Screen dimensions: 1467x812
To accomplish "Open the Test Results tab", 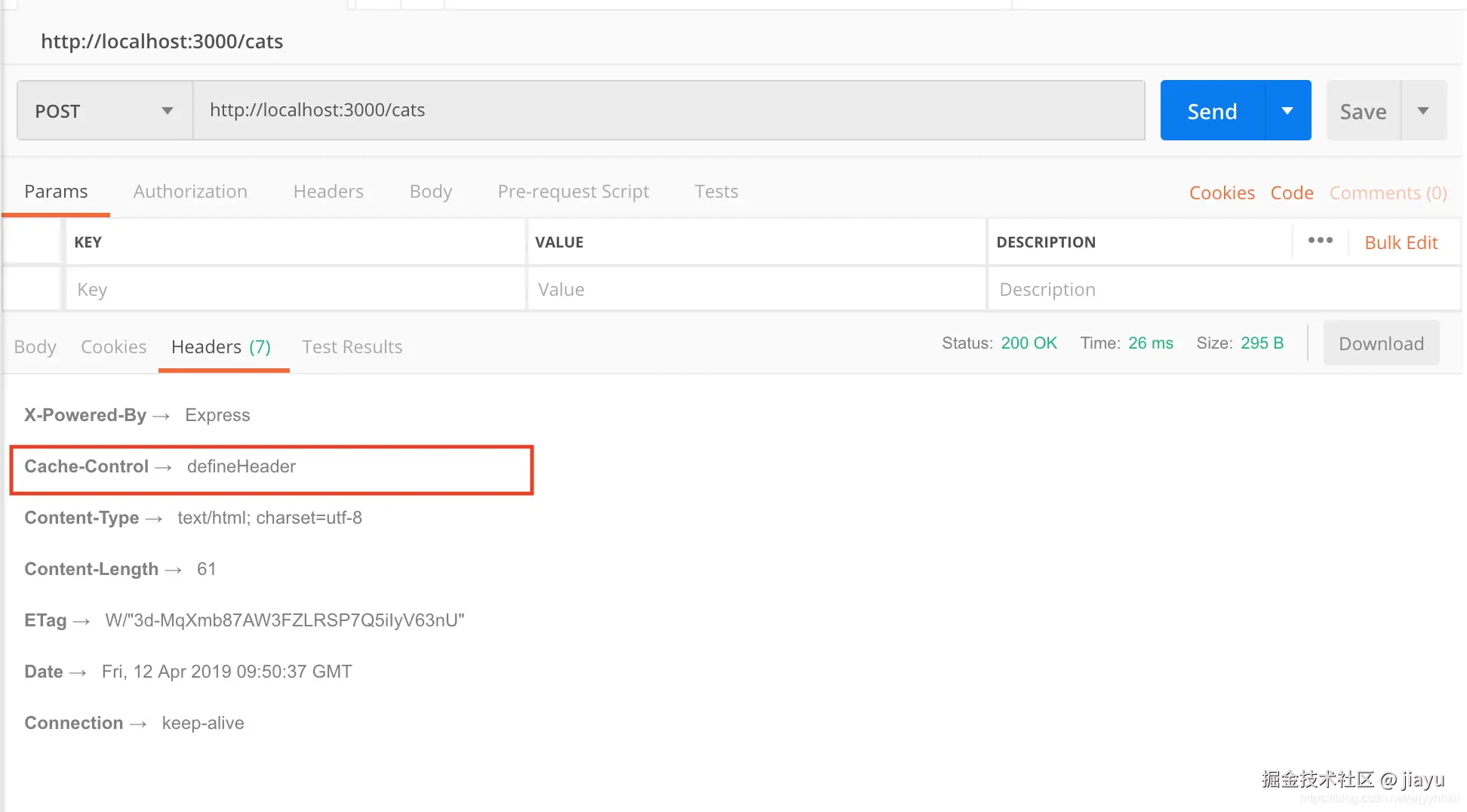I will tap(352, 347).
